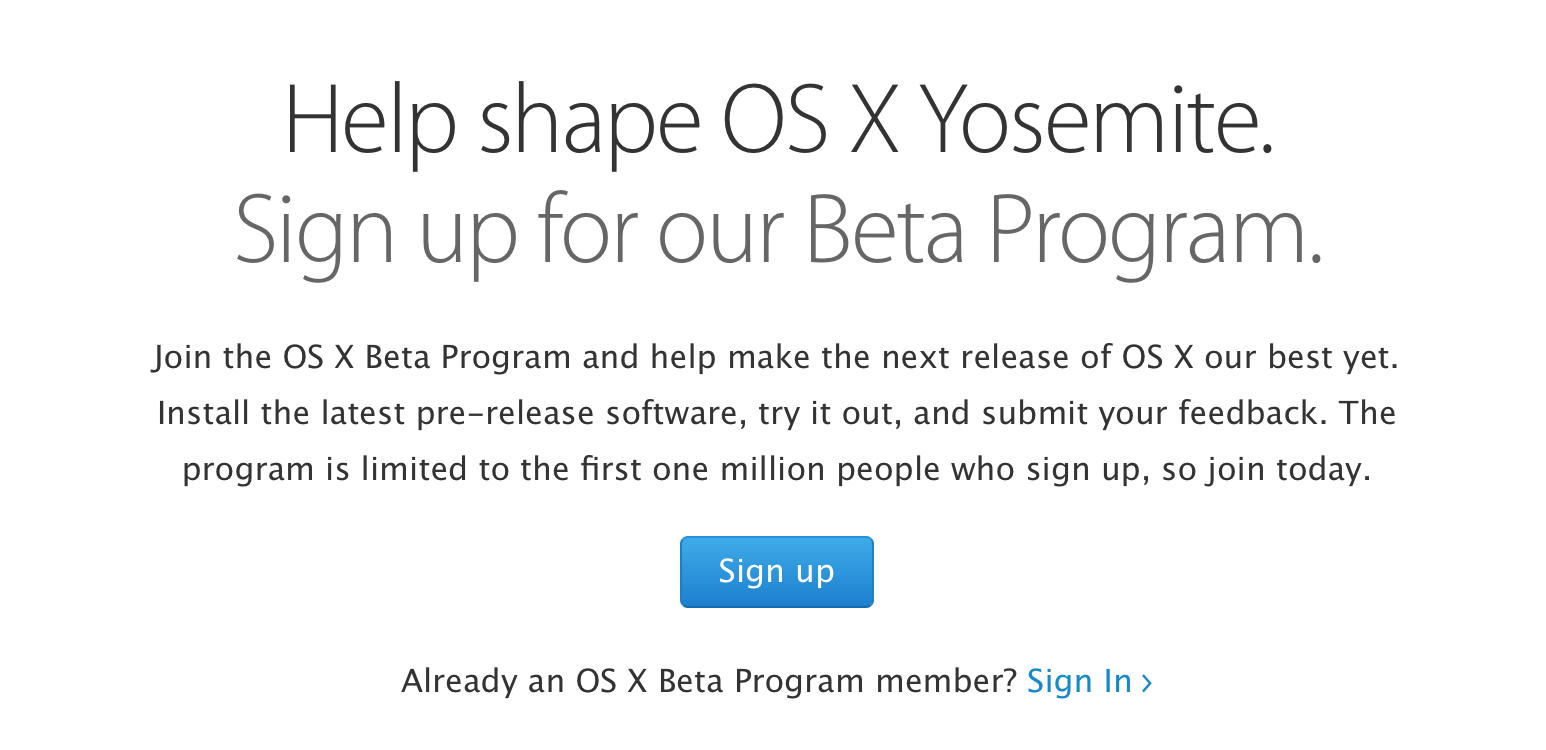Click the blue Sign up button
The image size is (1546, 750).
tap(776, 572)
